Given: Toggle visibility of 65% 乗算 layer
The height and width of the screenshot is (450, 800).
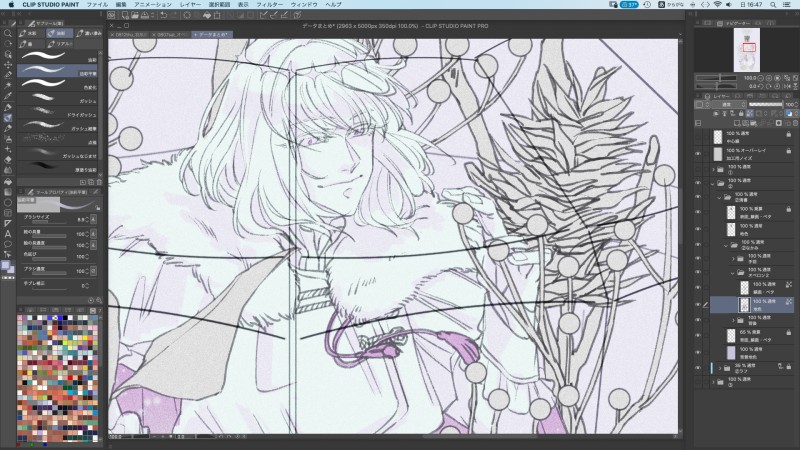Looking at the screenshot, I should click(698, 335).
